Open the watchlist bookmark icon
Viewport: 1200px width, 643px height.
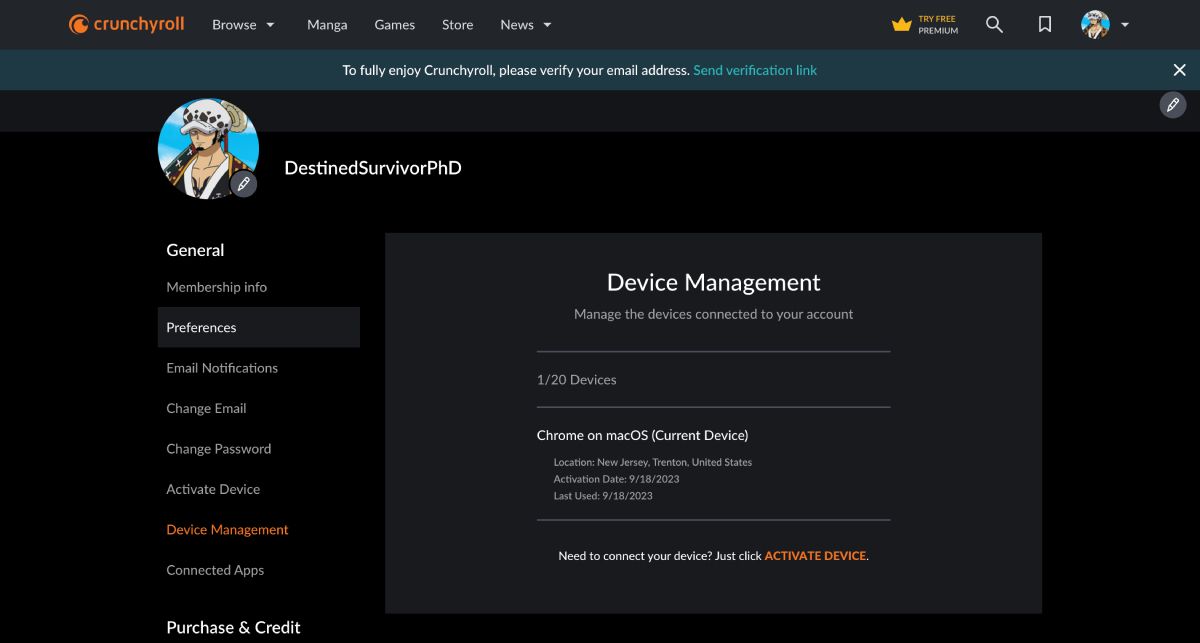(1045, 24)
